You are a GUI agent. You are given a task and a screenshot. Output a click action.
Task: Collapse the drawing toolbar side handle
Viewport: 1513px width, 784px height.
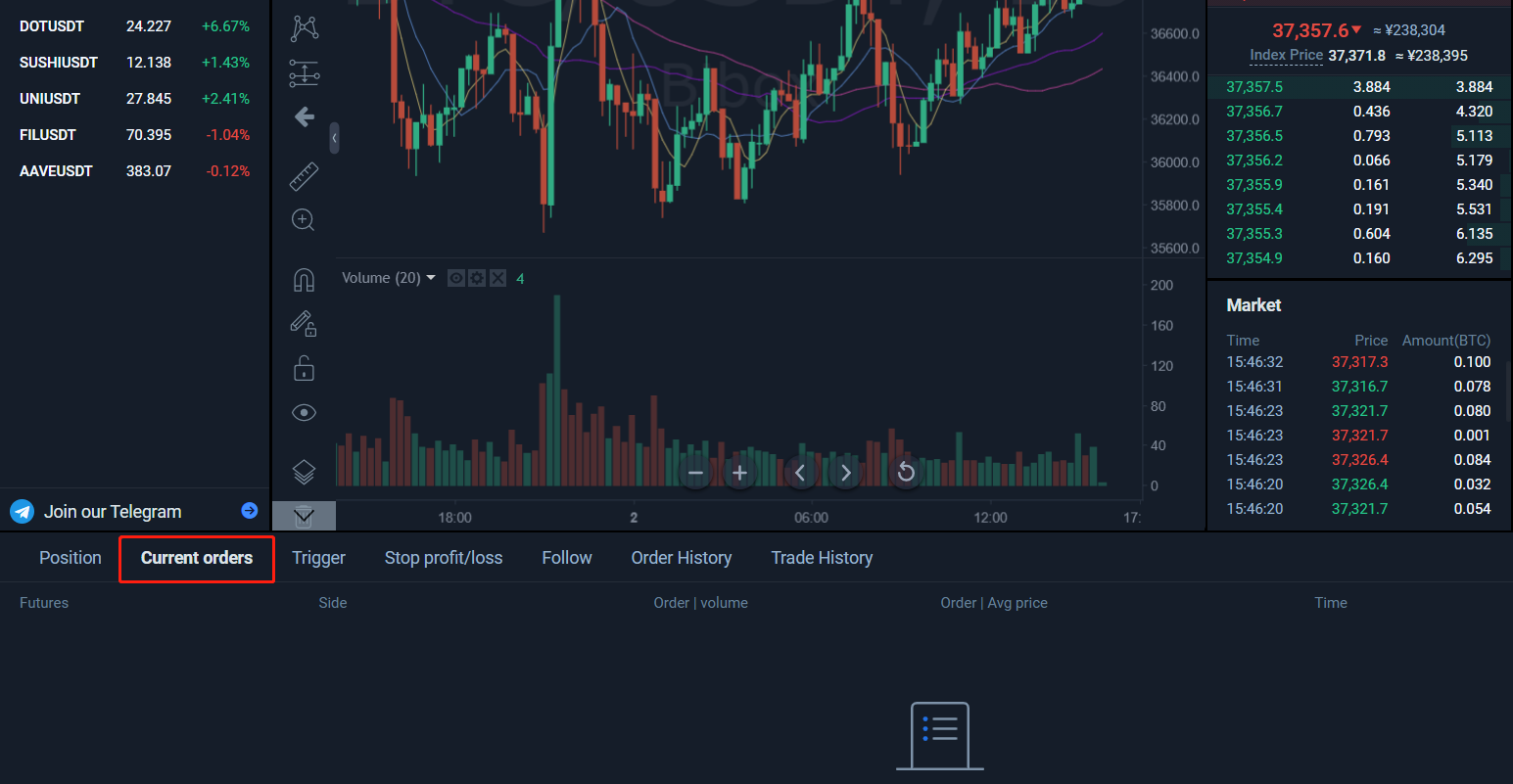[x=334, y=138]
